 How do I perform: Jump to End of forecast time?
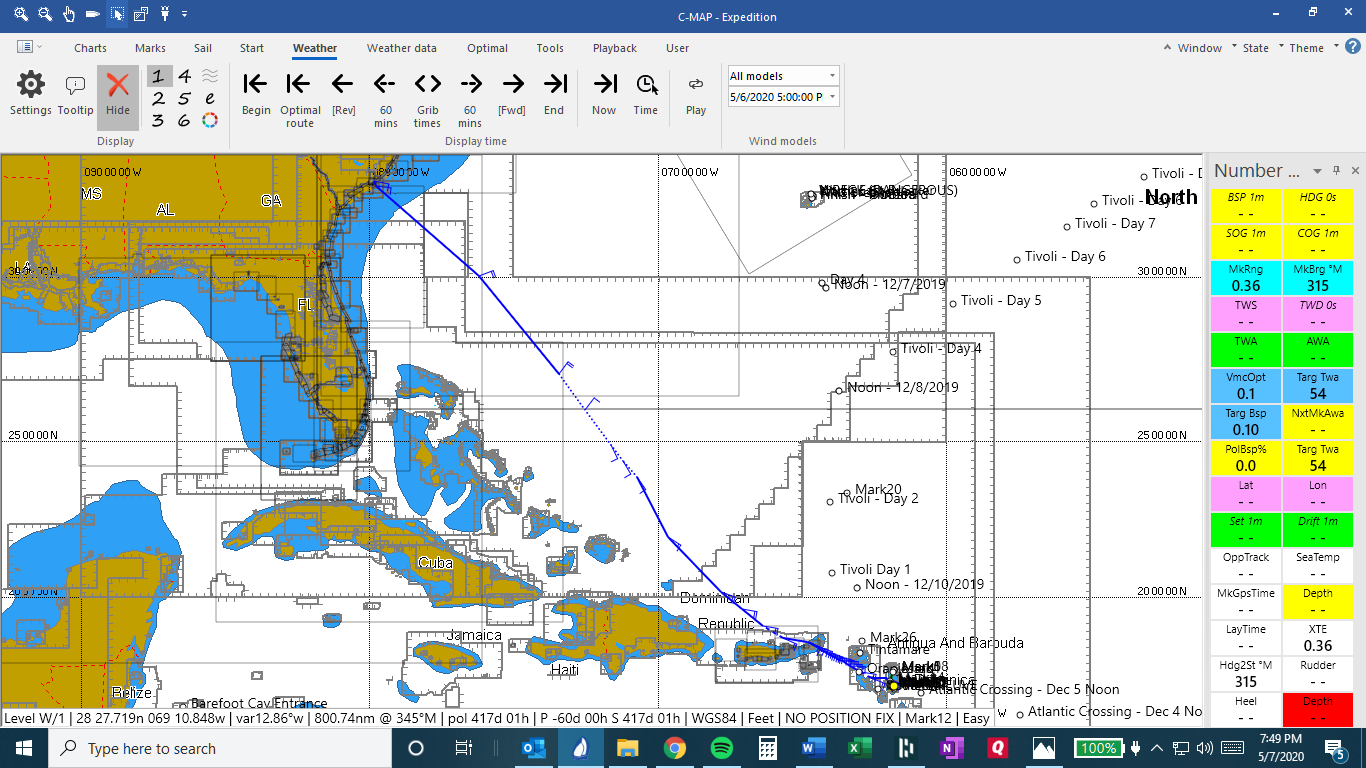[x=554, y=95]
